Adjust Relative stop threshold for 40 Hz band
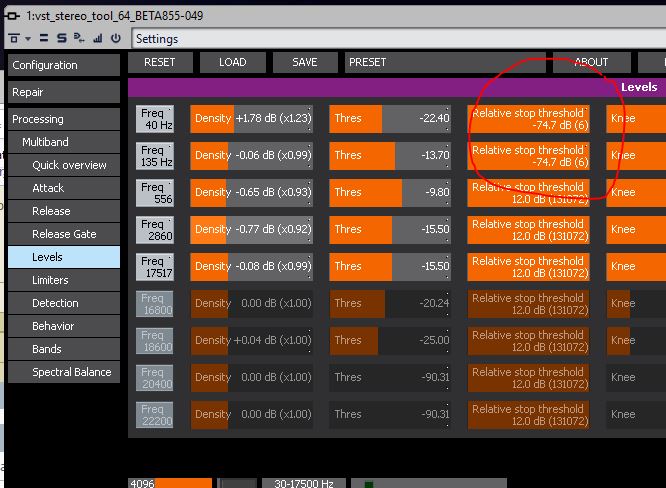Screen dimensions: 666x488 (x=528, y=119)
